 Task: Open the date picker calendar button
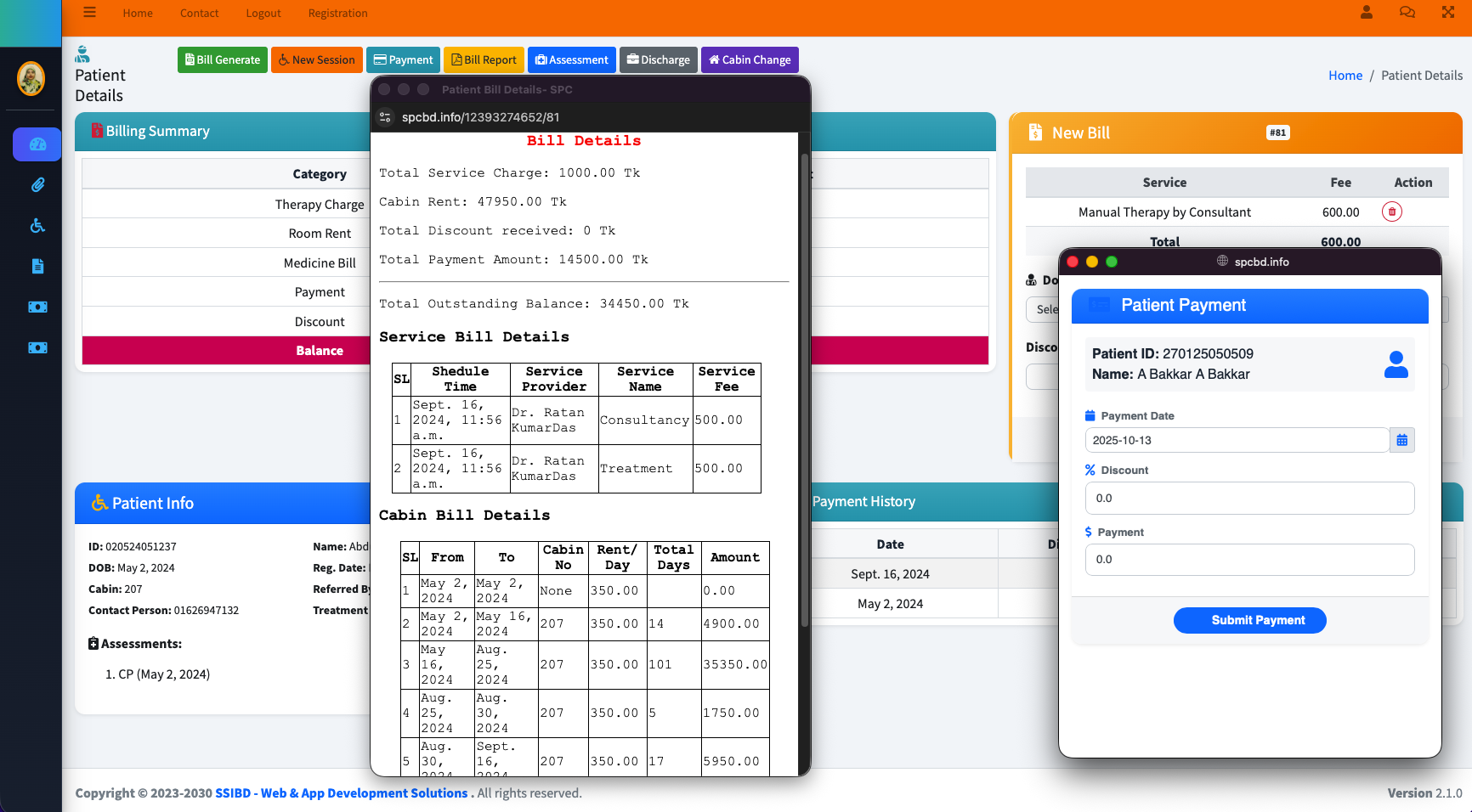1402,440
